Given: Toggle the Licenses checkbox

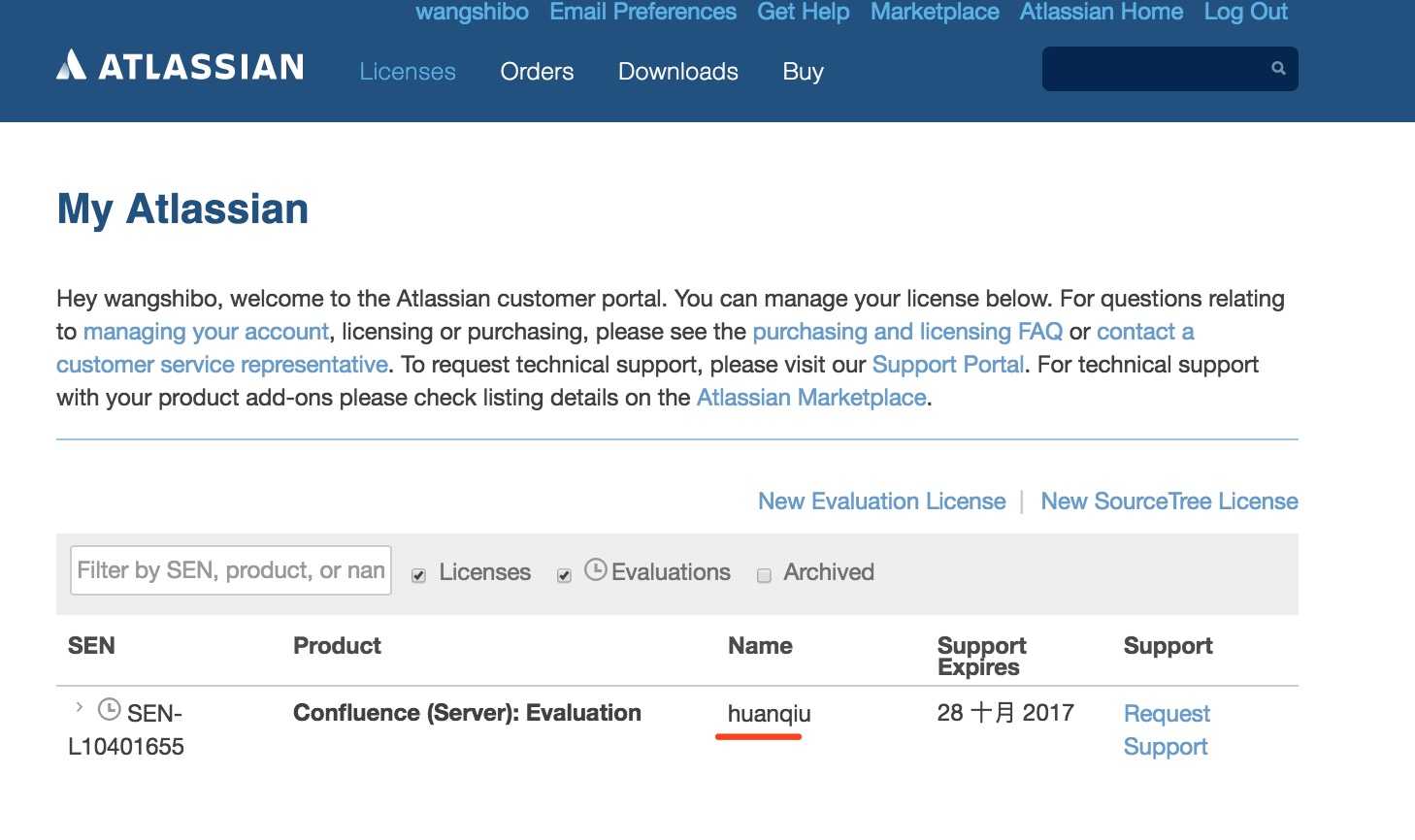Looking at the screenshot, I should (x=418, y=575).
